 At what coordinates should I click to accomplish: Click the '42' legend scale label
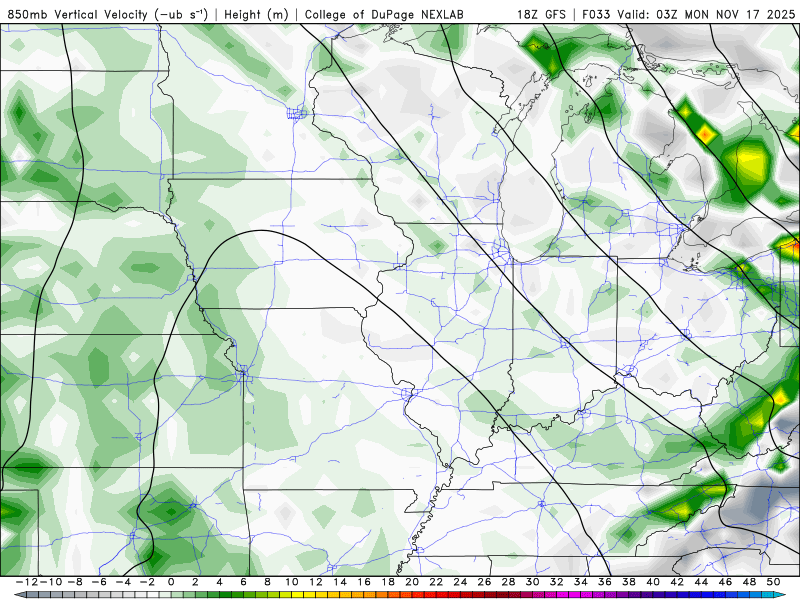[677, 582]
